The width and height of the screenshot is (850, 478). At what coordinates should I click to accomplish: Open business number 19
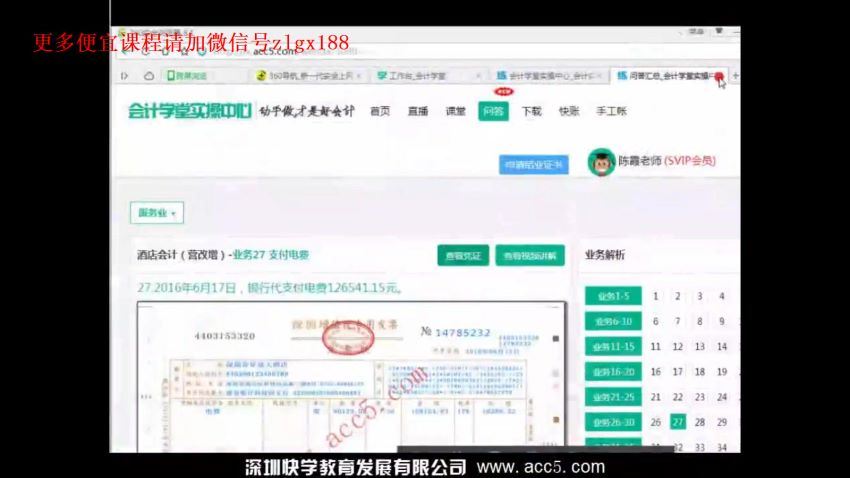point(722,372)
